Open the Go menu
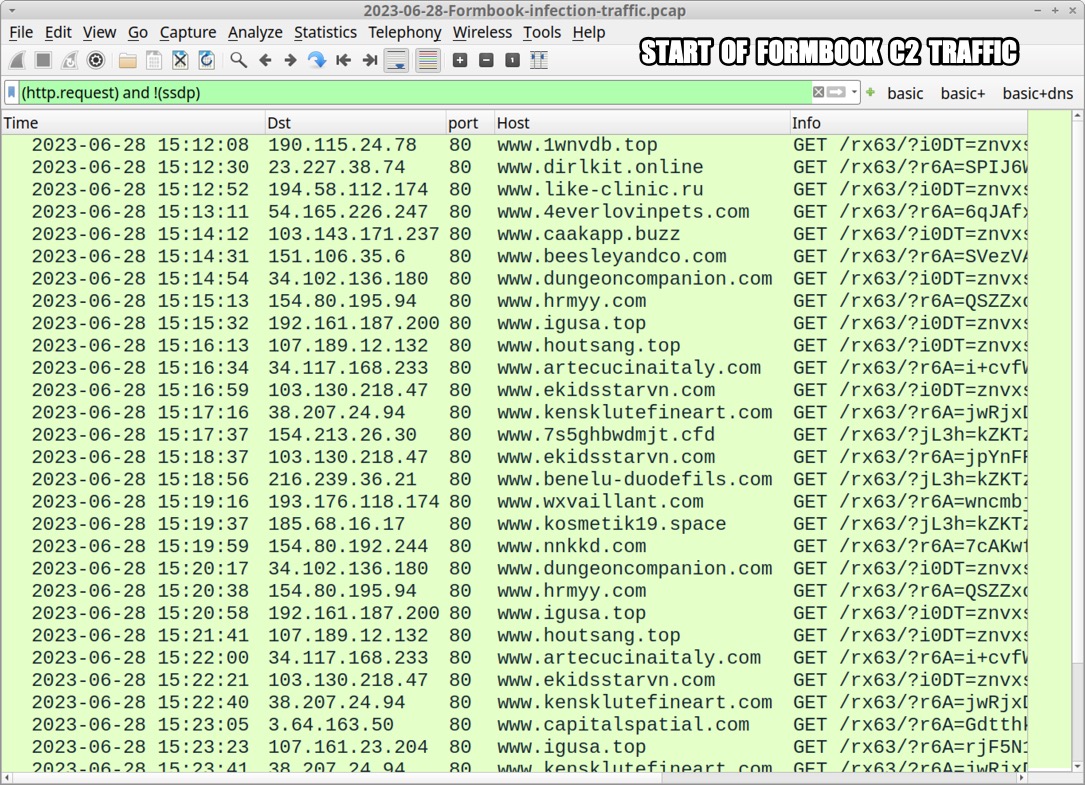The image size is (1085, 785). tap(138, 33)
